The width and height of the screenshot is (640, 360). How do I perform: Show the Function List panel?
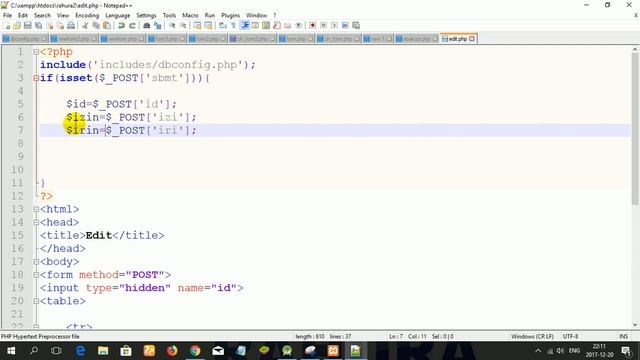coord(277,25)
